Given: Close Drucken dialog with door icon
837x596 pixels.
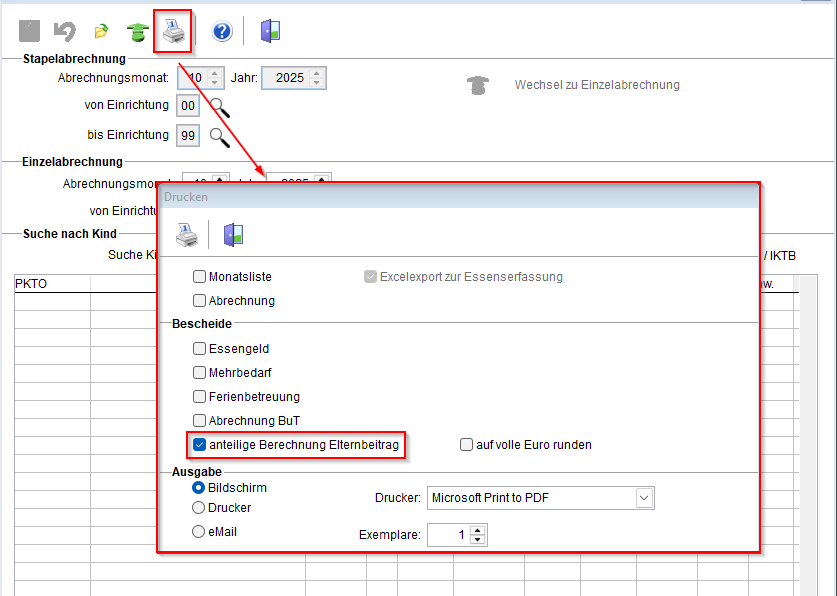Looking at the screenshot, I should (x=234, y=235).
